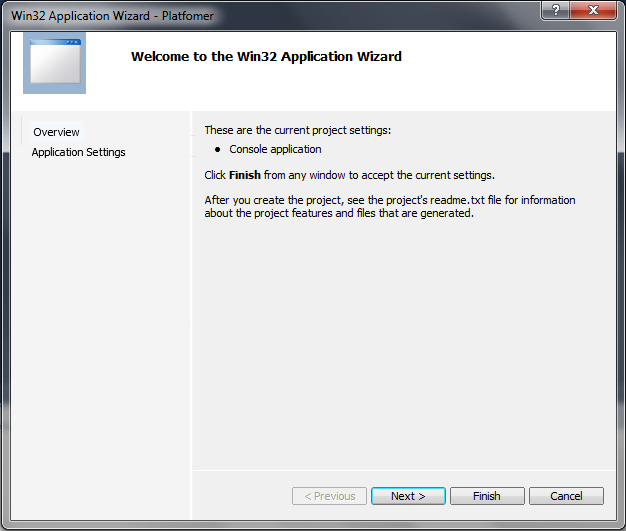Click the greyed-out < Previous button
The image size is (626, 531).
(x=329, y=496)
